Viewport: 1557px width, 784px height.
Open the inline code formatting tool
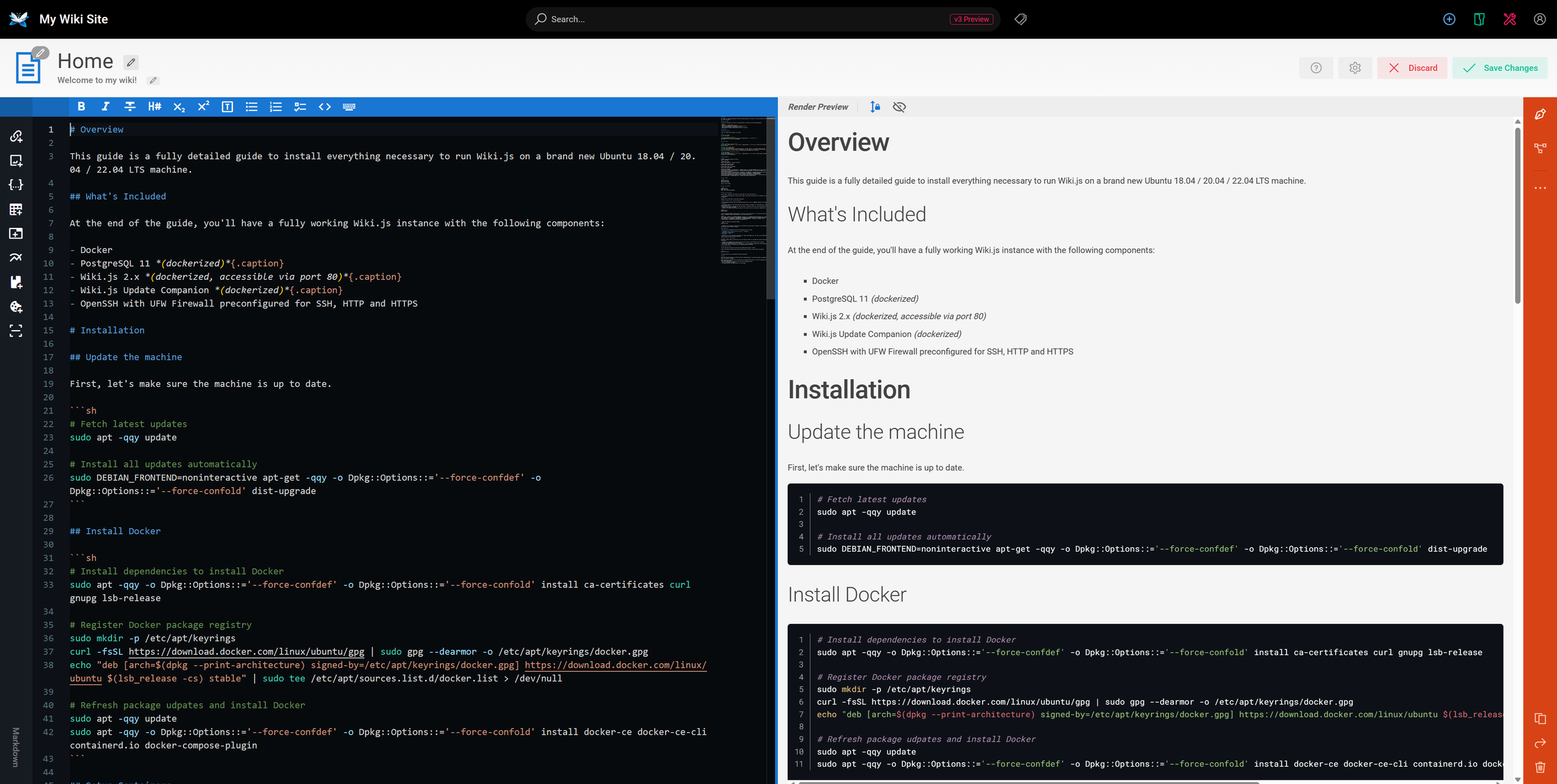pyautogui.click(x=325, y=106)
